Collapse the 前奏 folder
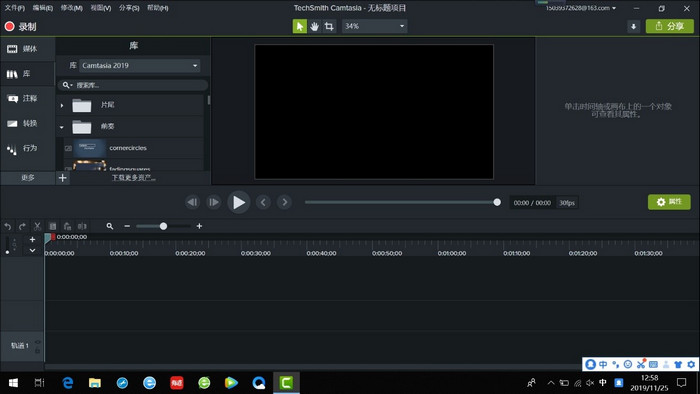 coord(62,127)
